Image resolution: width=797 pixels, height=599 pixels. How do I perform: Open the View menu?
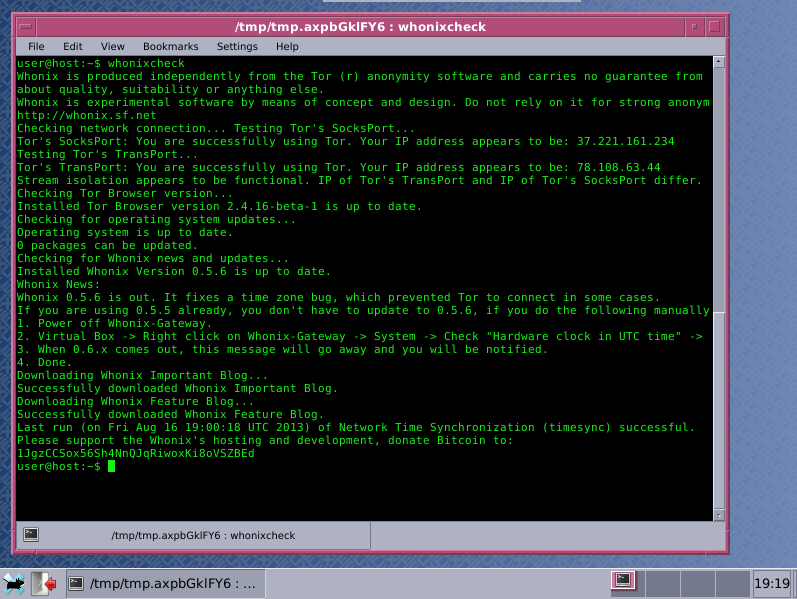click(x=113, y=46)
